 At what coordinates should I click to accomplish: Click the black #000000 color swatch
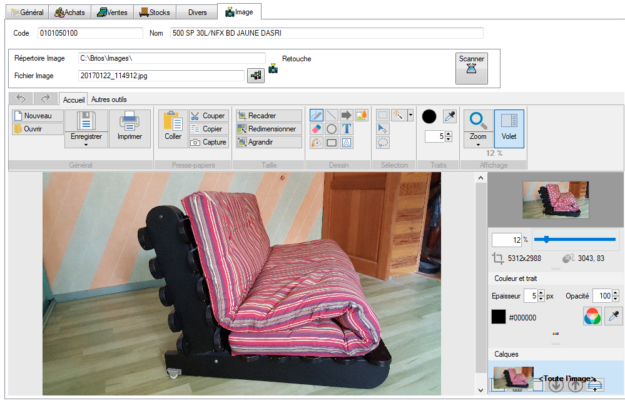pos(498,317)
